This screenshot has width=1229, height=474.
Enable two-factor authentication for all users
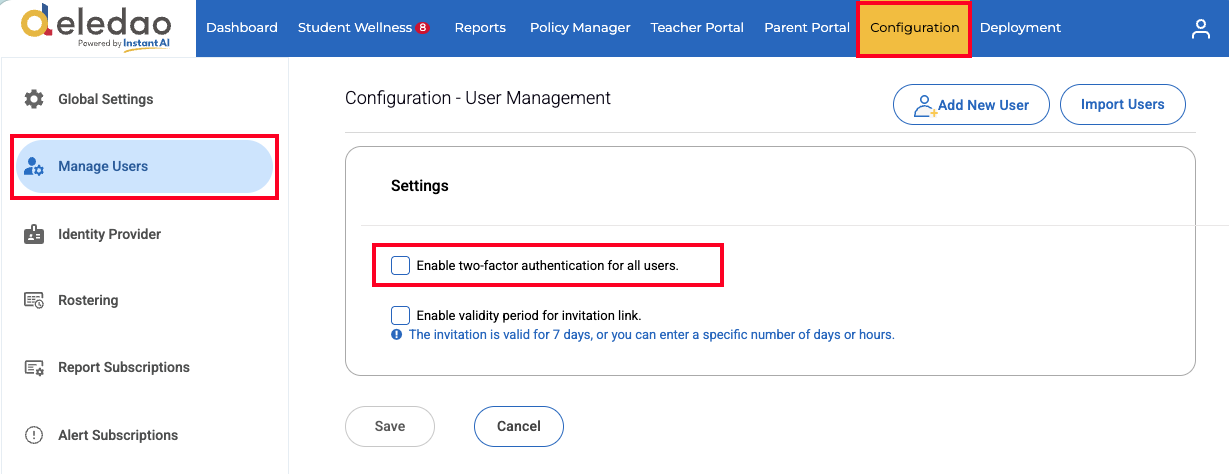click(x=400, y=265)
